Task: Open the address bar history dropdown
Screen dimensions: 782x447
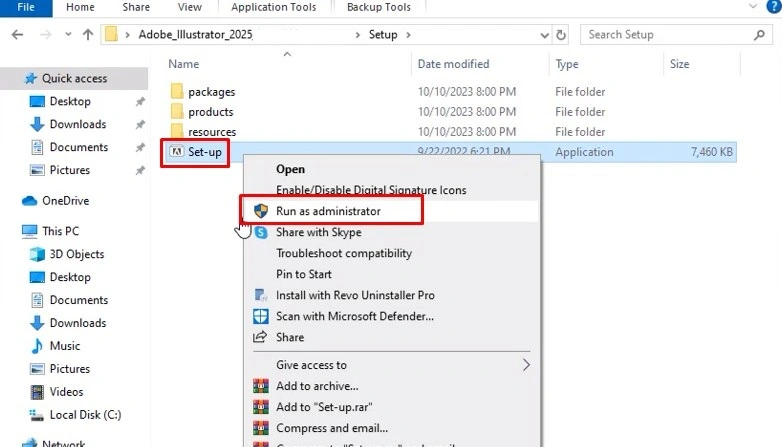Action: [544, 35]
